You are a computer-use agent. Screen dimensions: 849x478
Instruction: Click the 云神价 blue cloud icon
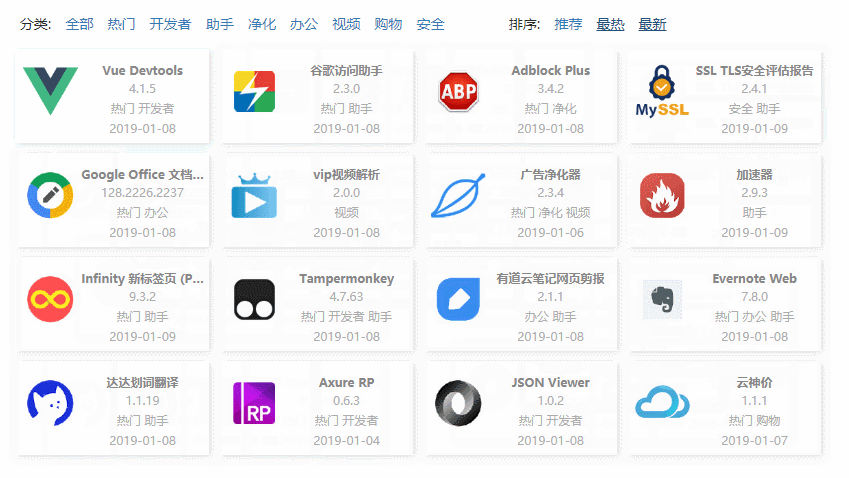click(x=662, y=402)
